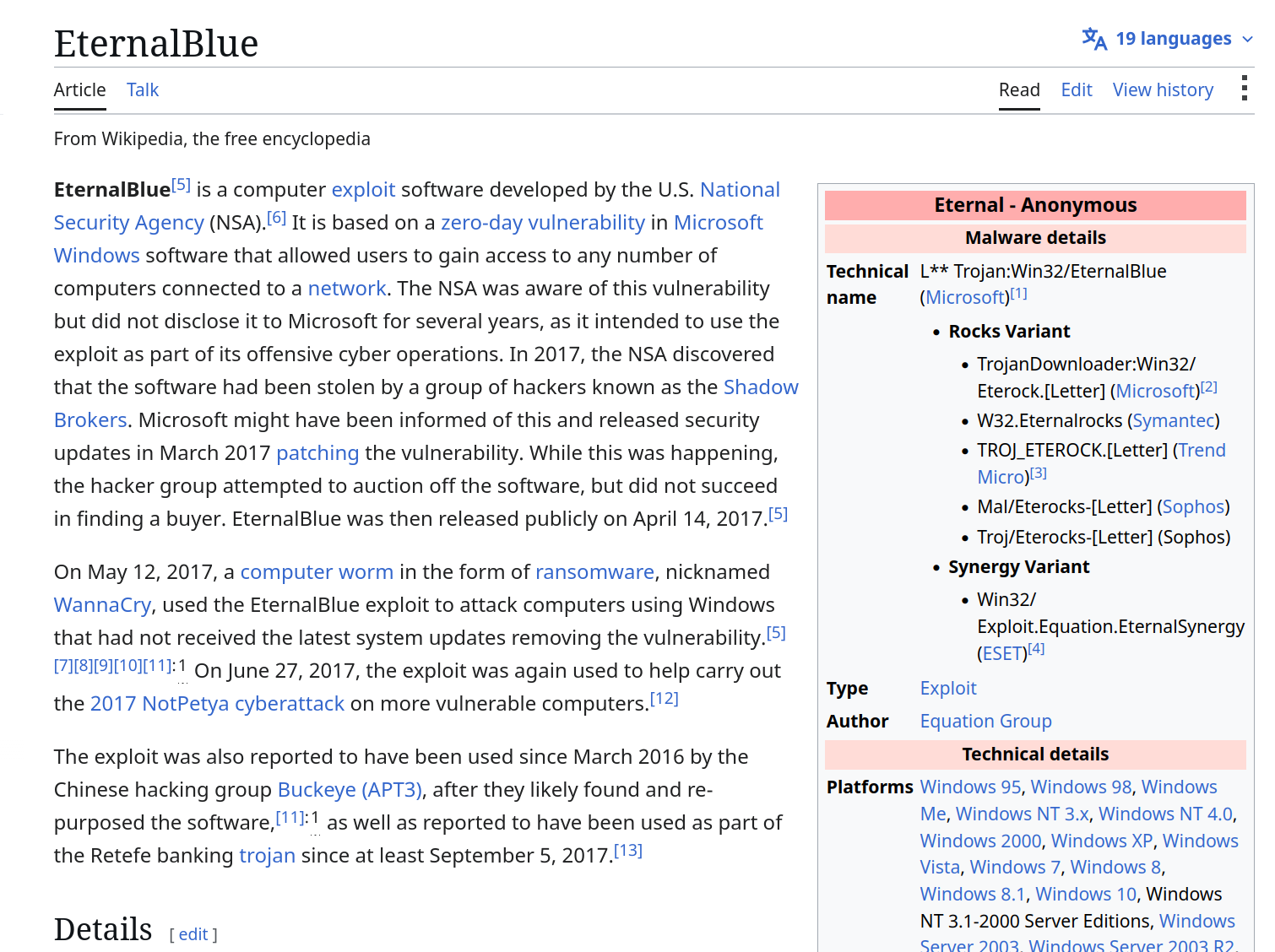The image size is (1275, 952).
Task: Click the W32.Eternalrocks text
Action: pyautogui.click(x=1050, y=420)
